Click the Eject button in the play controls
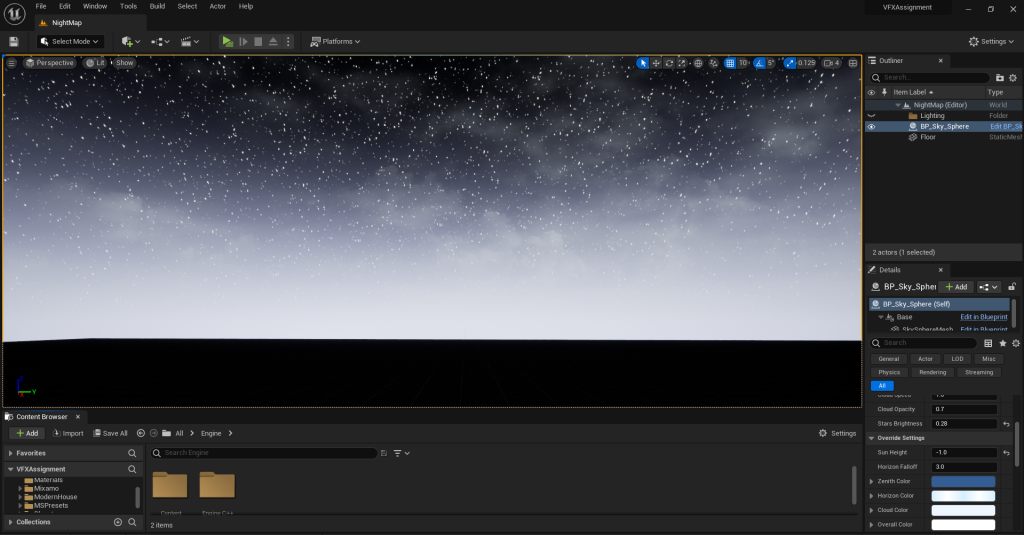 pyautogui.click(x=273, y=41)
